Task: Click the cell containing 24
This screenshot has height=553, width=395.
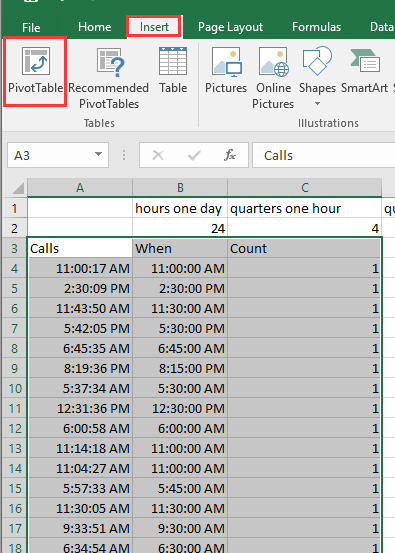Action: pos(180,228)
